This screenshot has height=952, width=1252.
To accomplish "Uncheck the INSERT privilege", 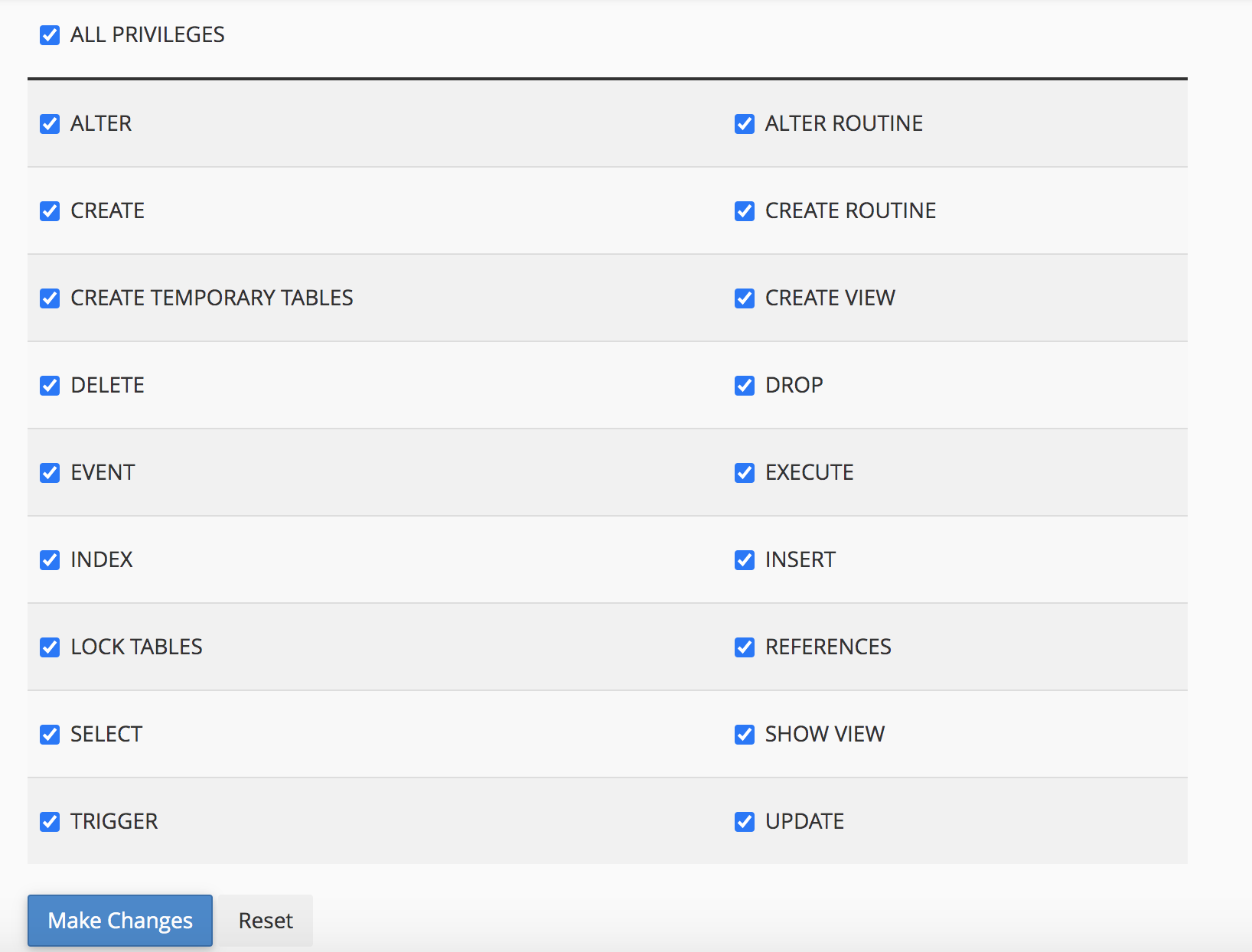I will [745, 560].
